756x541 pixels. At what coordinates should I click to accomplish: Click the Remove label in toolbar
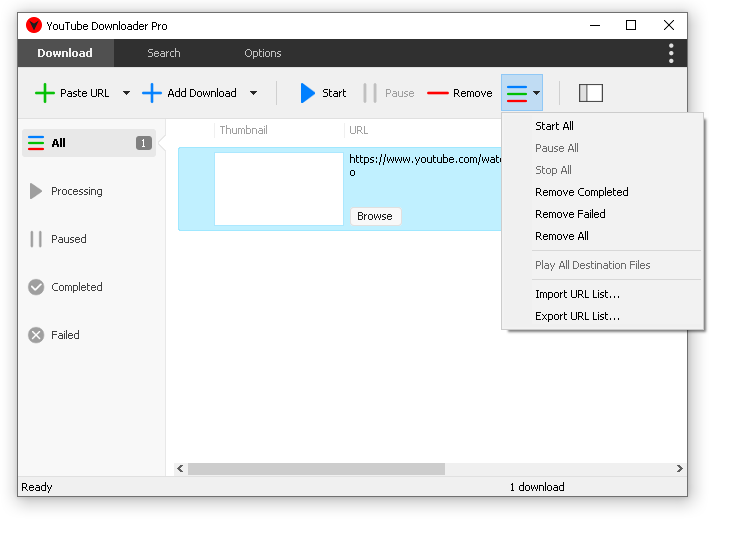tap(472, 93)
